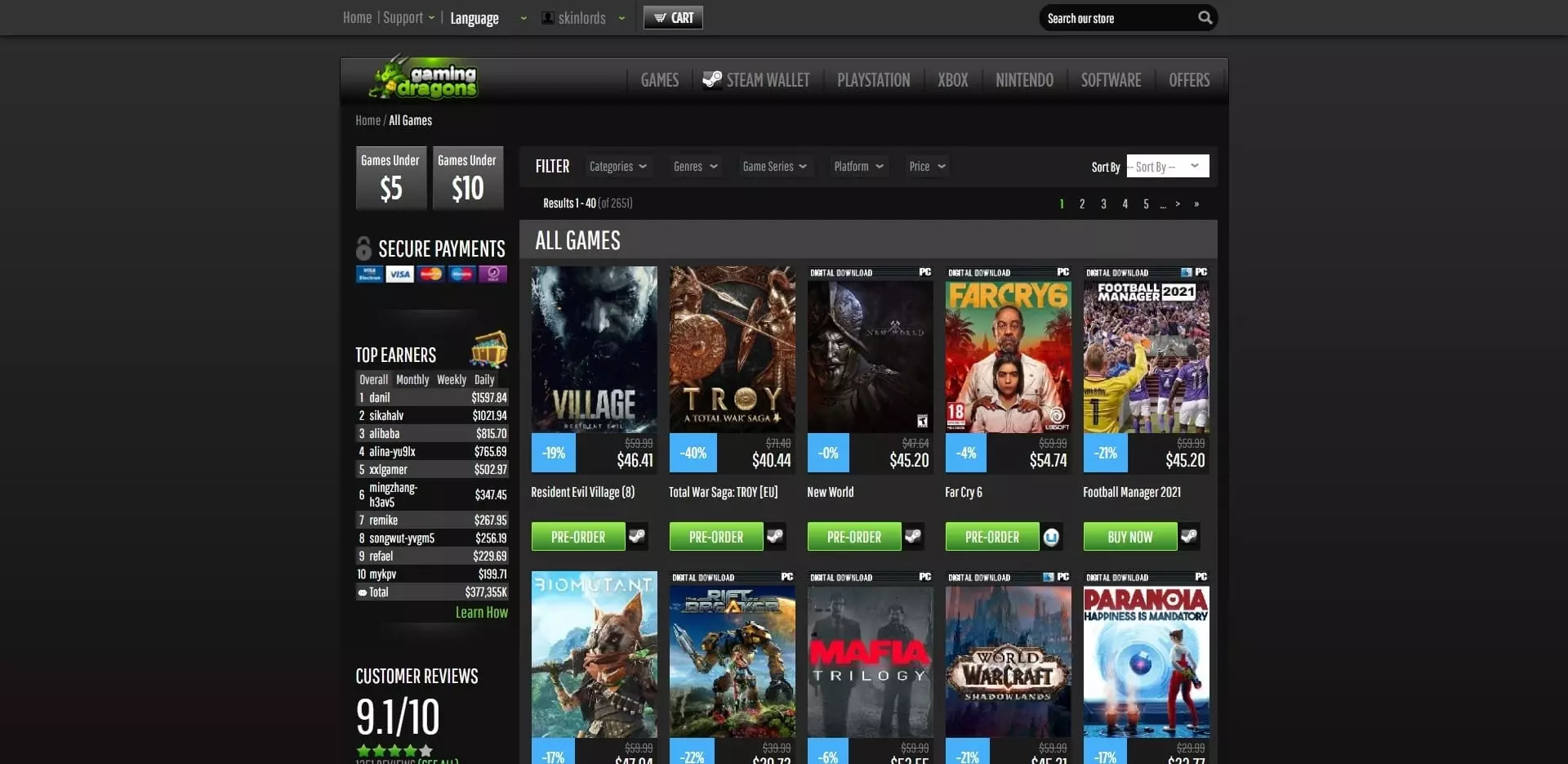Screen dimensions: 1568x764
Task: Open the GAMES menu
Action: [x=660, y=80]
